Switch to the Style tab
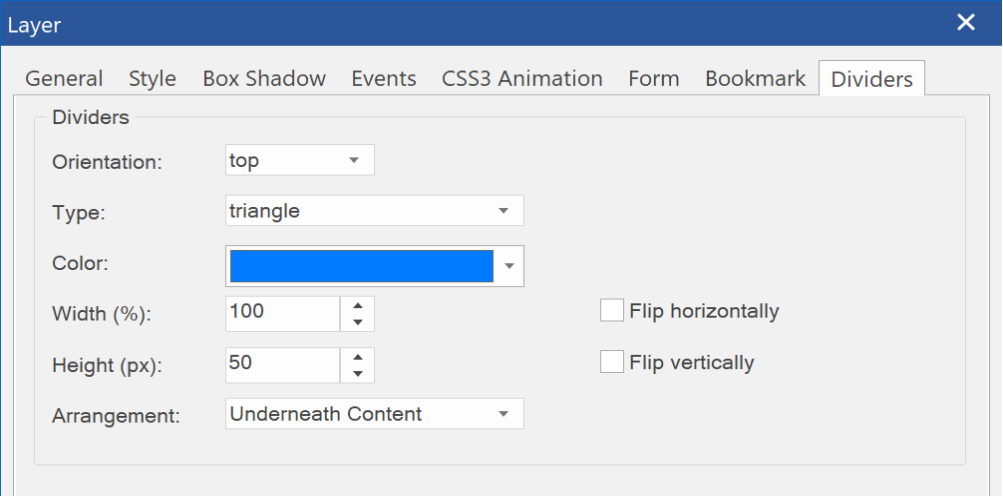Image resolution: width=1003 pixels, height=497 pixels. 152,79
